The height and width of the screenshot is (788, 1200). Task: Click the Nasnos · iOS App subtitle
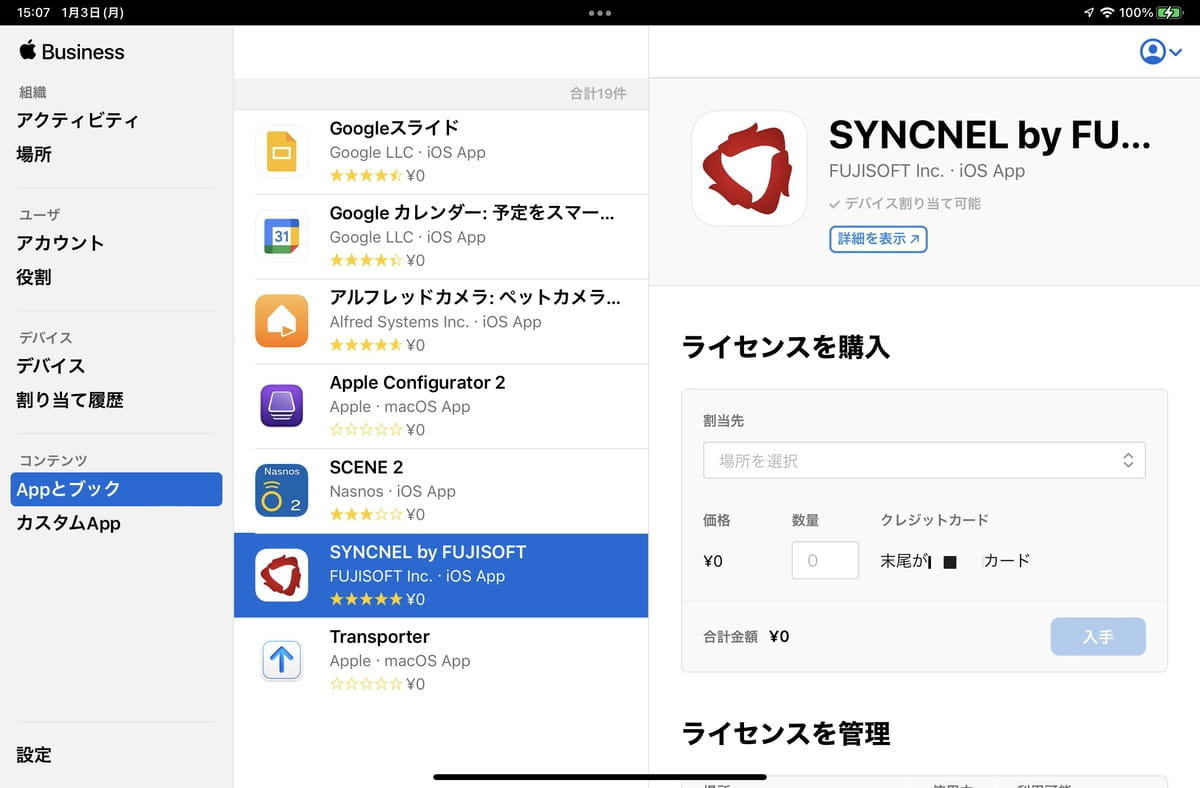point(393,491)
